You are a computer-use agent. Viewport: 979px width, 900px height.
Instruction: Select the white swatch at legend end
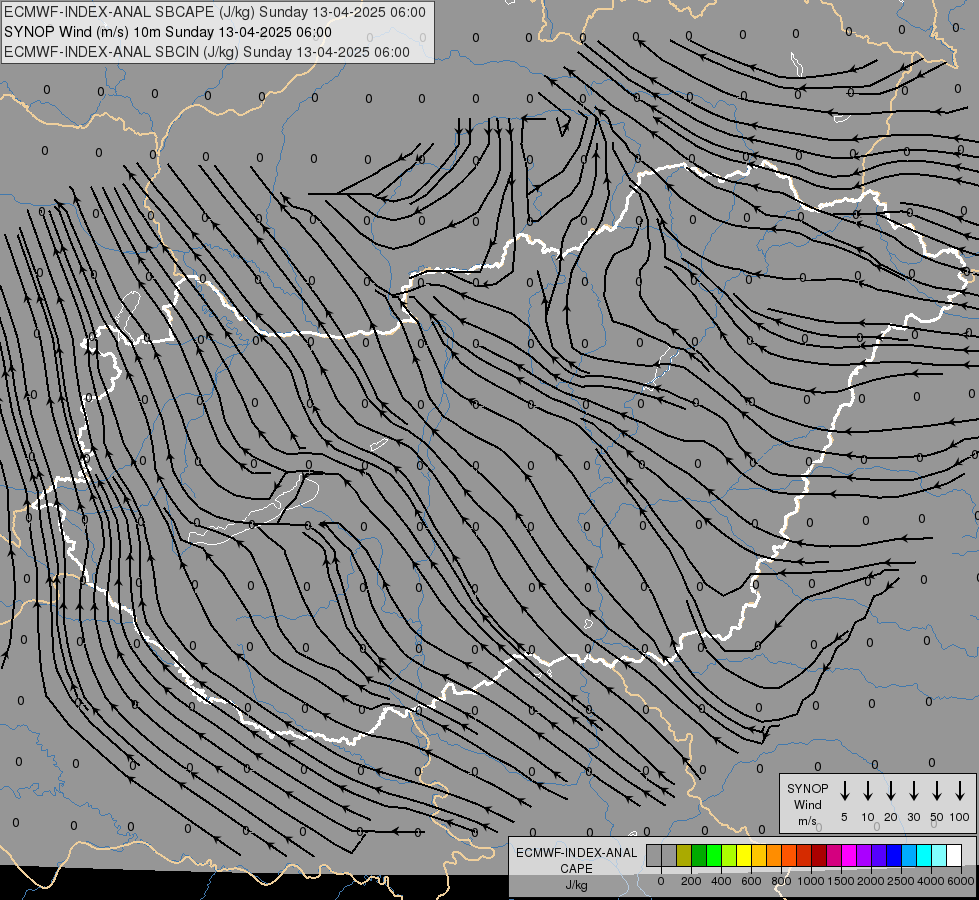[955, 855]
